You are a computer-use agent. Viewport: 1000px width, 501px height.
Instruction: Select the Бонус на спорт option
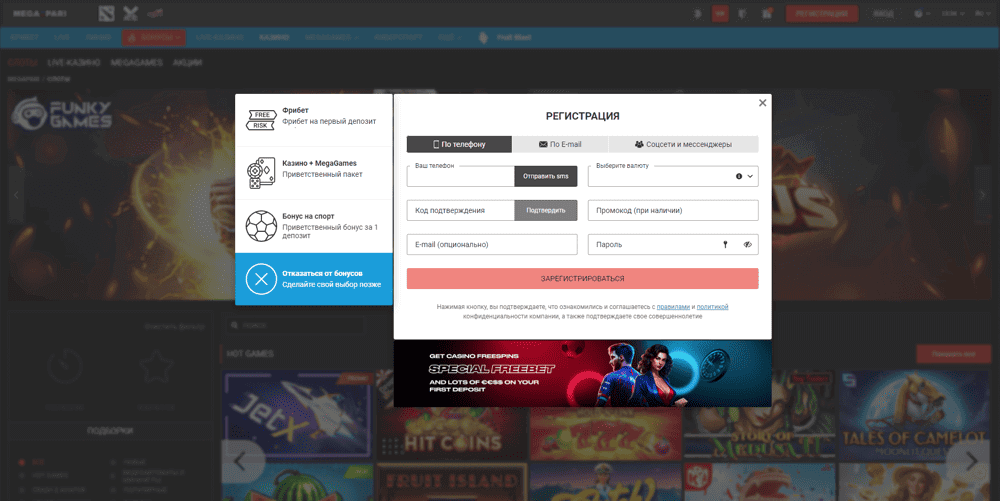point(314,226)
